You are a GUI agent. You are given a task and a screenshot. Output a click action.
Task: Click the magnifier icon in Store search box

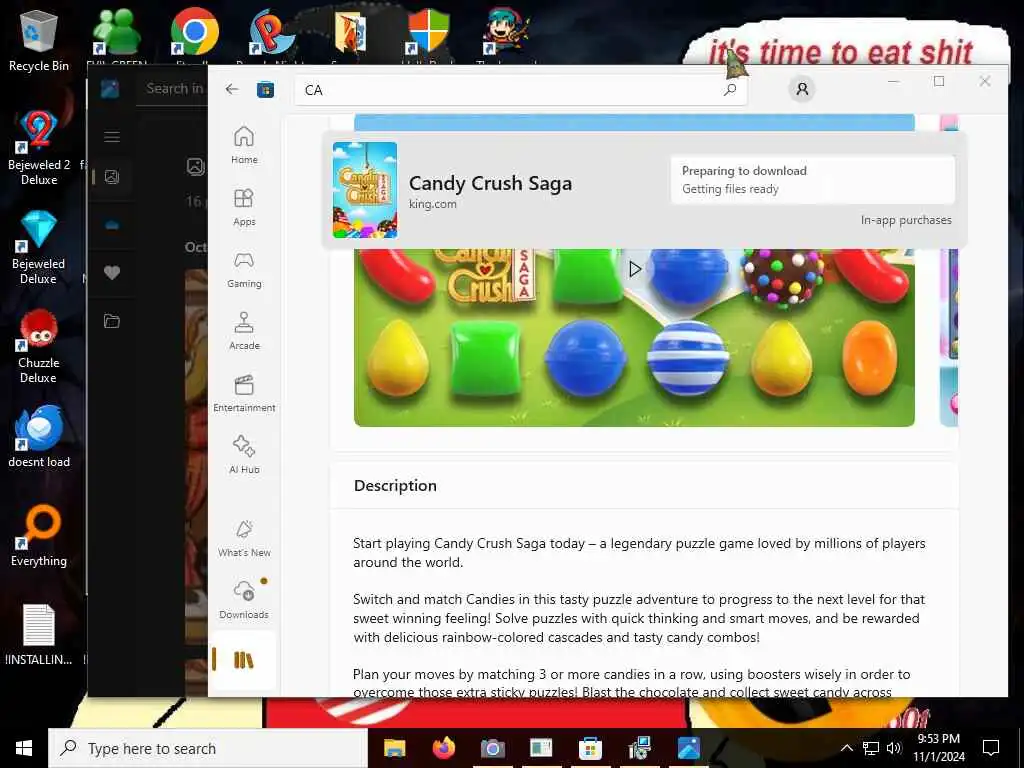point(730,89)
